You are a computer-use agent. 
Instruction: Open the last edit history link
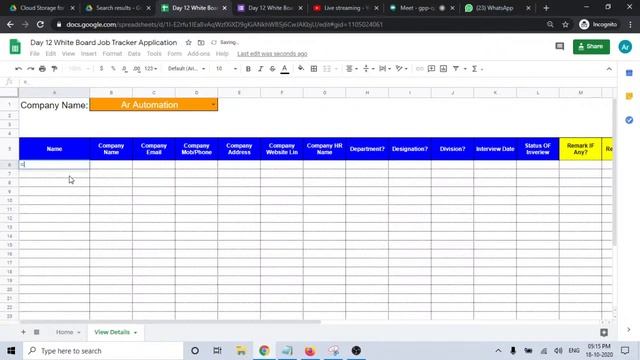coord(272,54)
